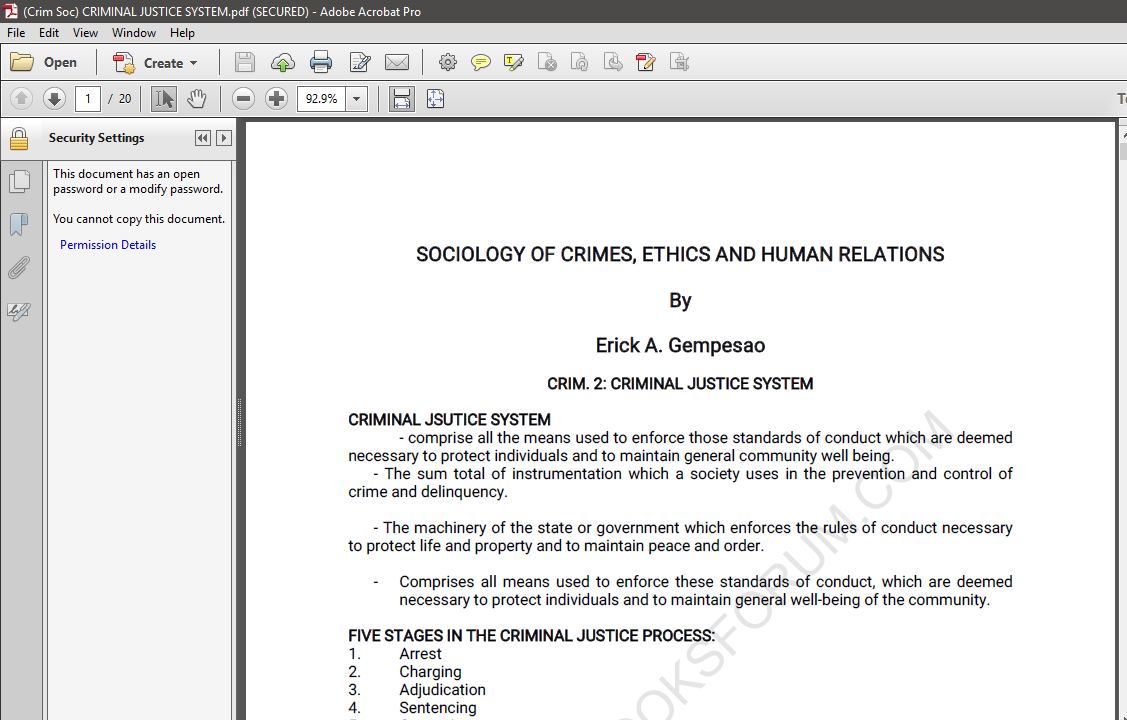Viewport: 1127px width, 720px height.
Task: Collapse the Security Settings panel double arrows
Action: tap(203, 138)
